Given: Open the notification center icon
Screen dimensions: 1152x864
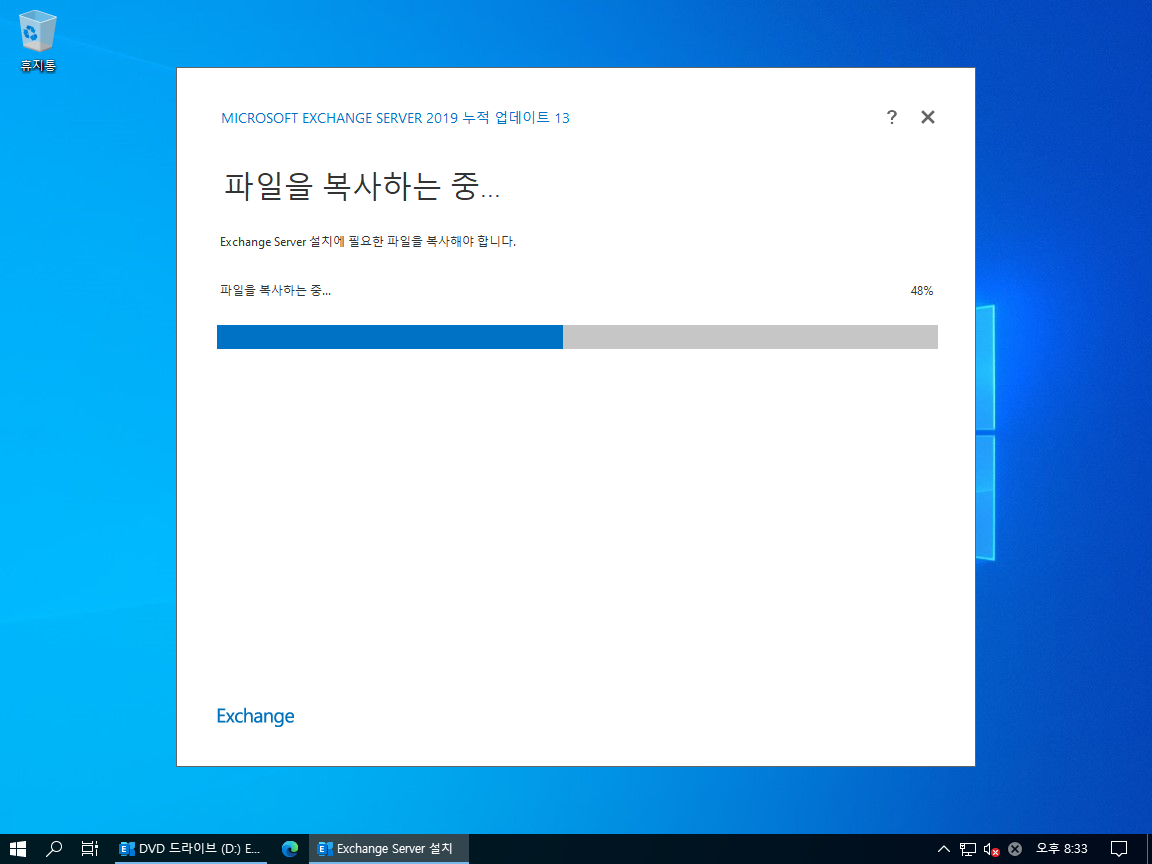Looking at the screenshot, I should pyautogui.click(x=1119, y=849).
